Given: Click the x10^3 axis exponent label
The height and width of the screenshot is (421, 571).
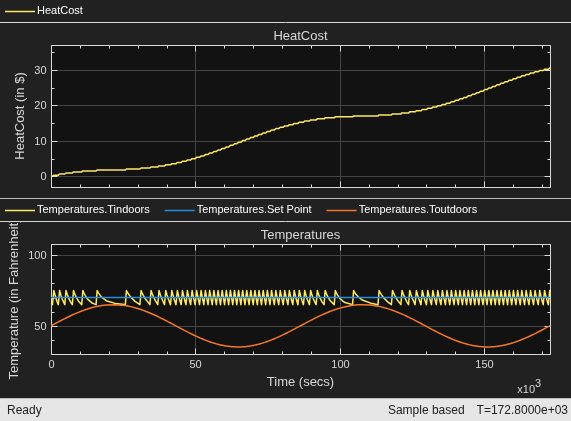Looking at the screenshot, I should (529, 387).
